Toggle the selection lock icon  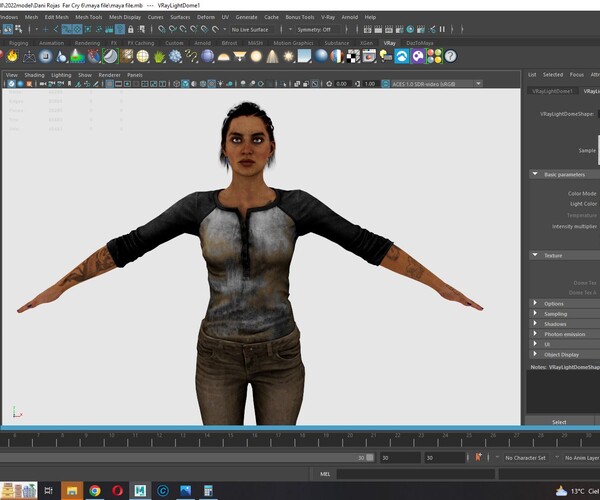coord(131,29)
